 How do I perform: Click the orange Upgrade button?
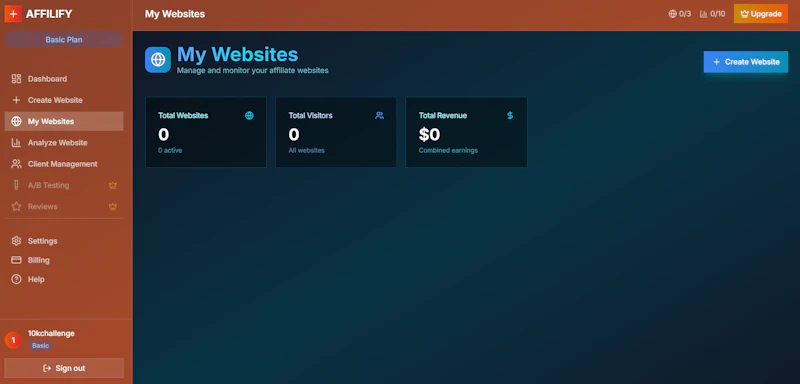[761, 14]
